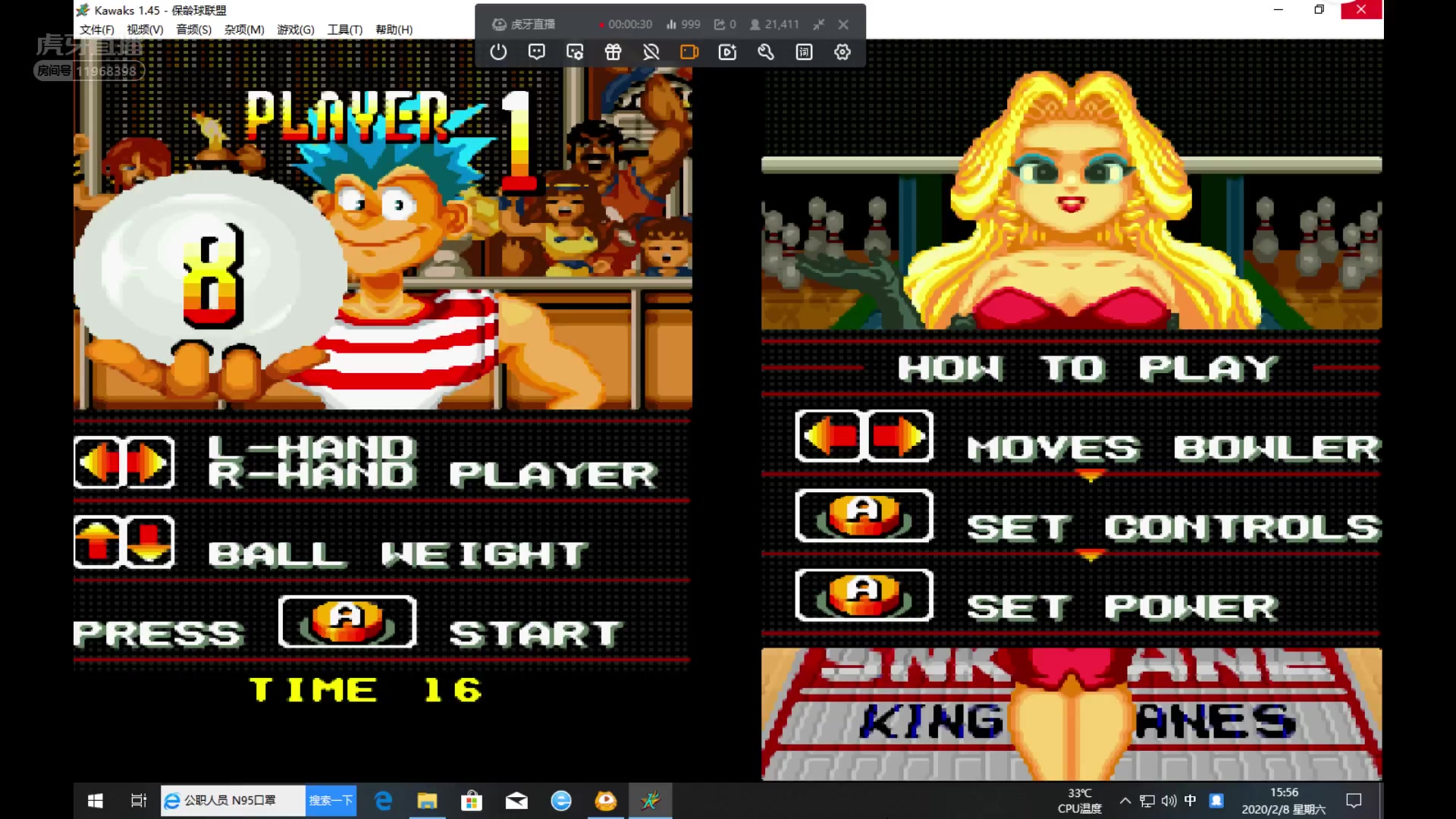Click the A button next to SET CONTROLS

click(864, 515)
